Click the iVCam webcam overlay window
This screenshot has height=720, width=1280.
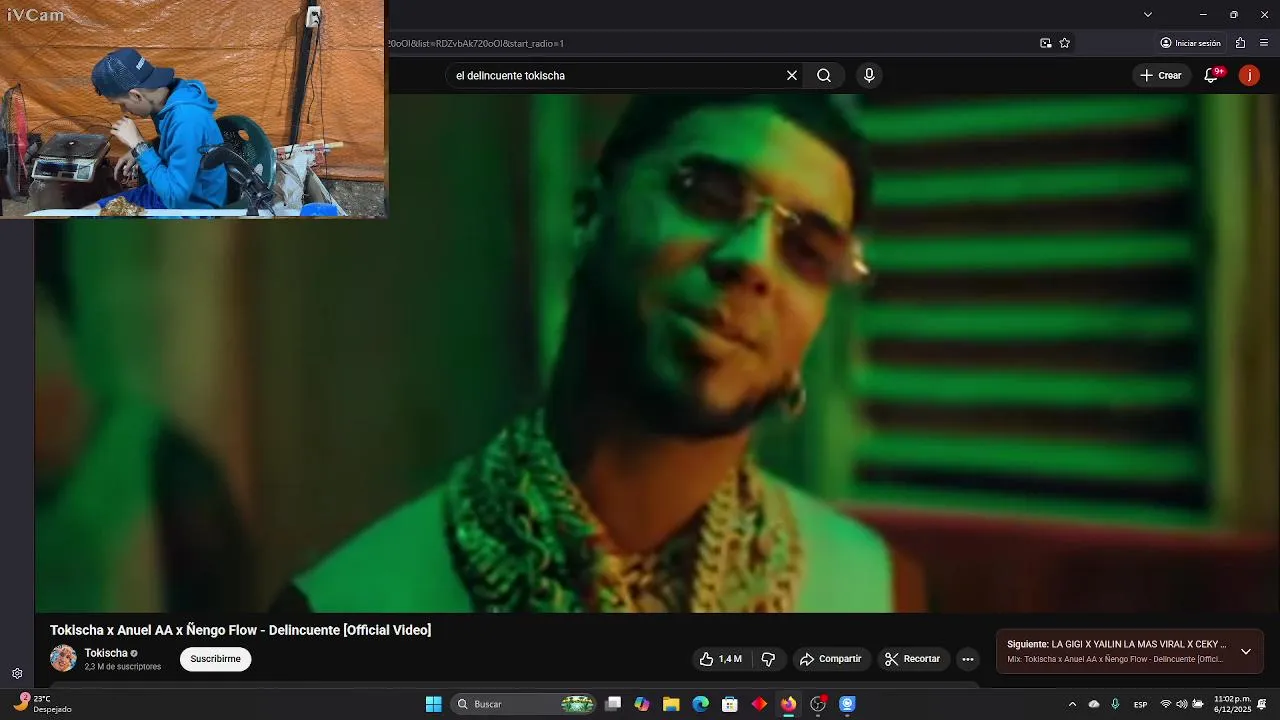pos(192,109)
